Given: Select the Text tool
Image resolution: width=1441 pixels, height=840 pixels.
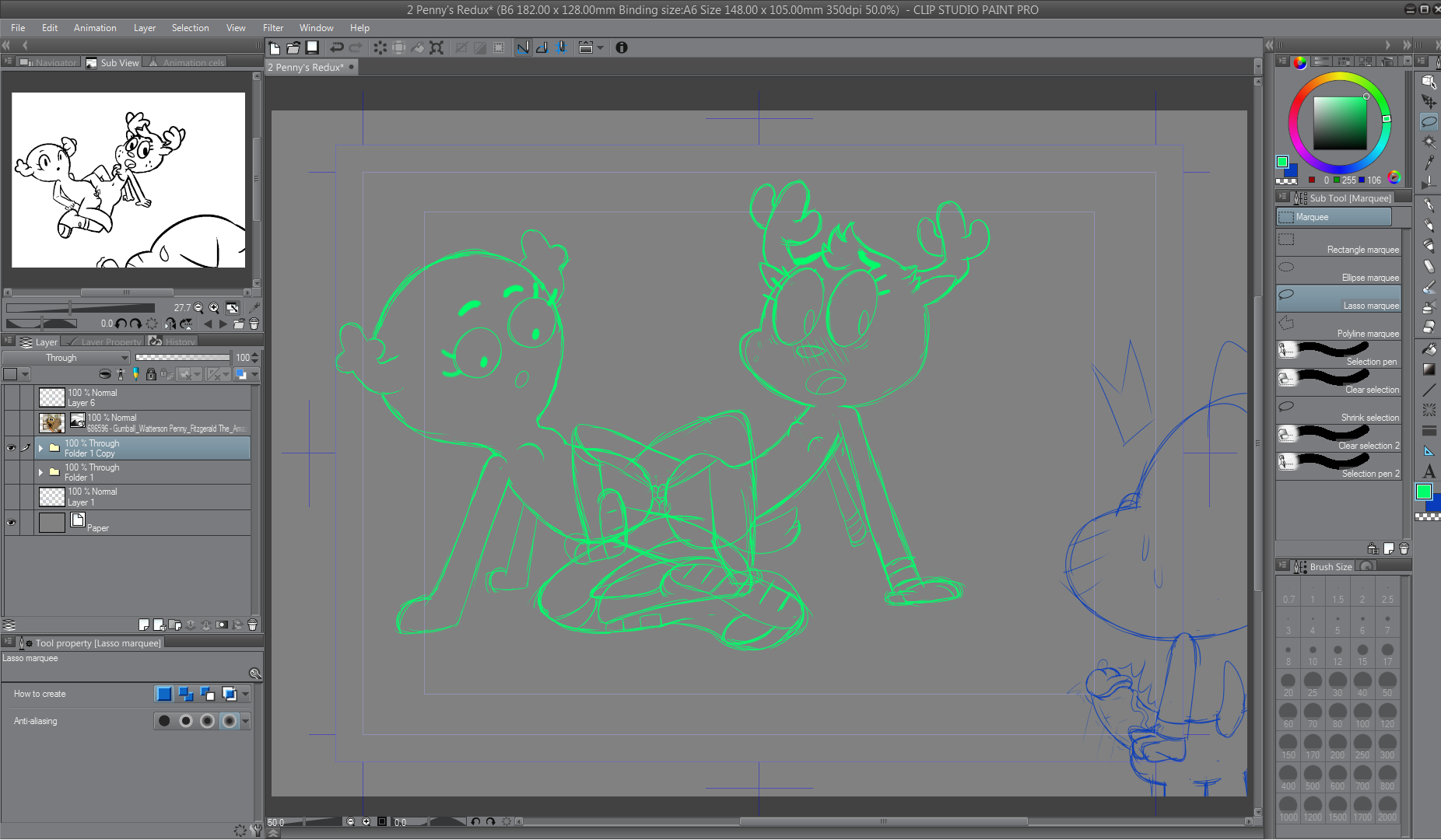Looking at the screenshot, I should click(1429, 471).
